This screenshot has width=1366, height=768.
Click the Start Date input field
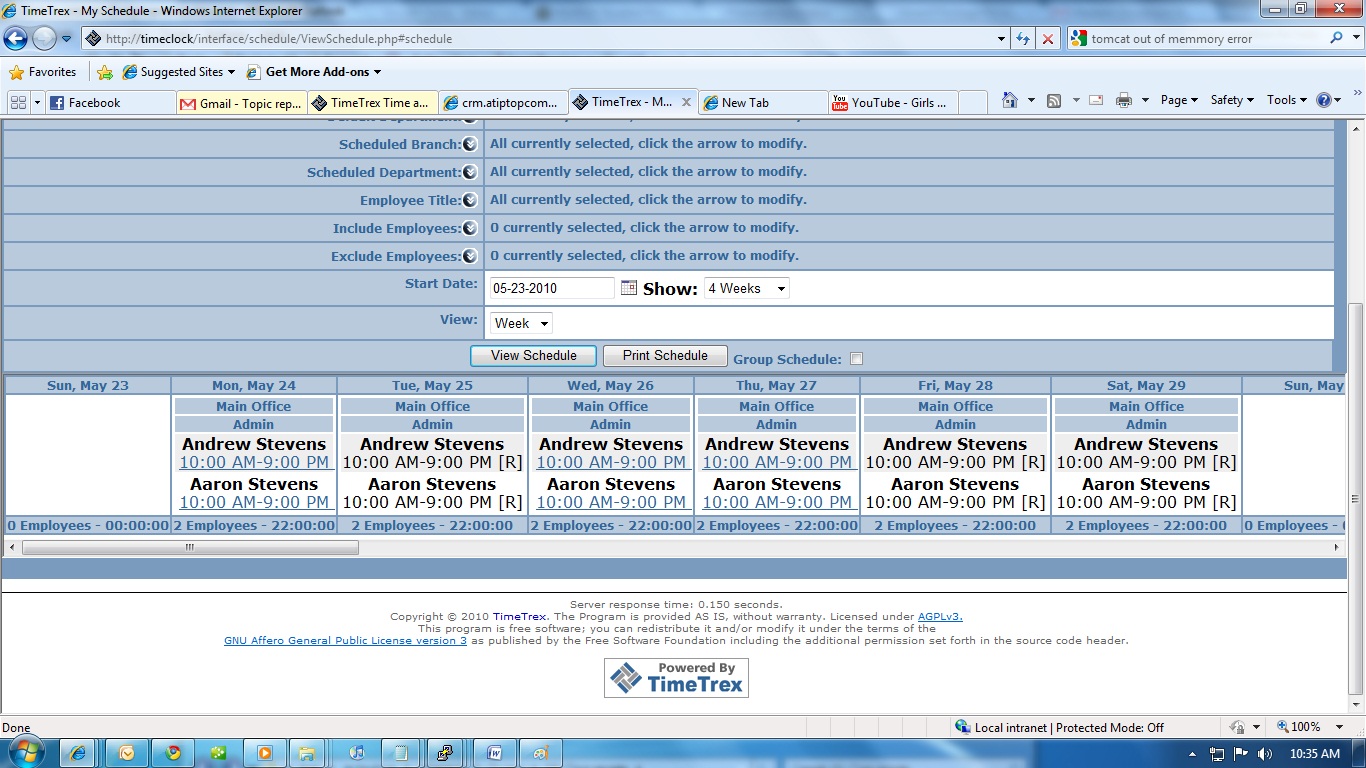point(551,288)
